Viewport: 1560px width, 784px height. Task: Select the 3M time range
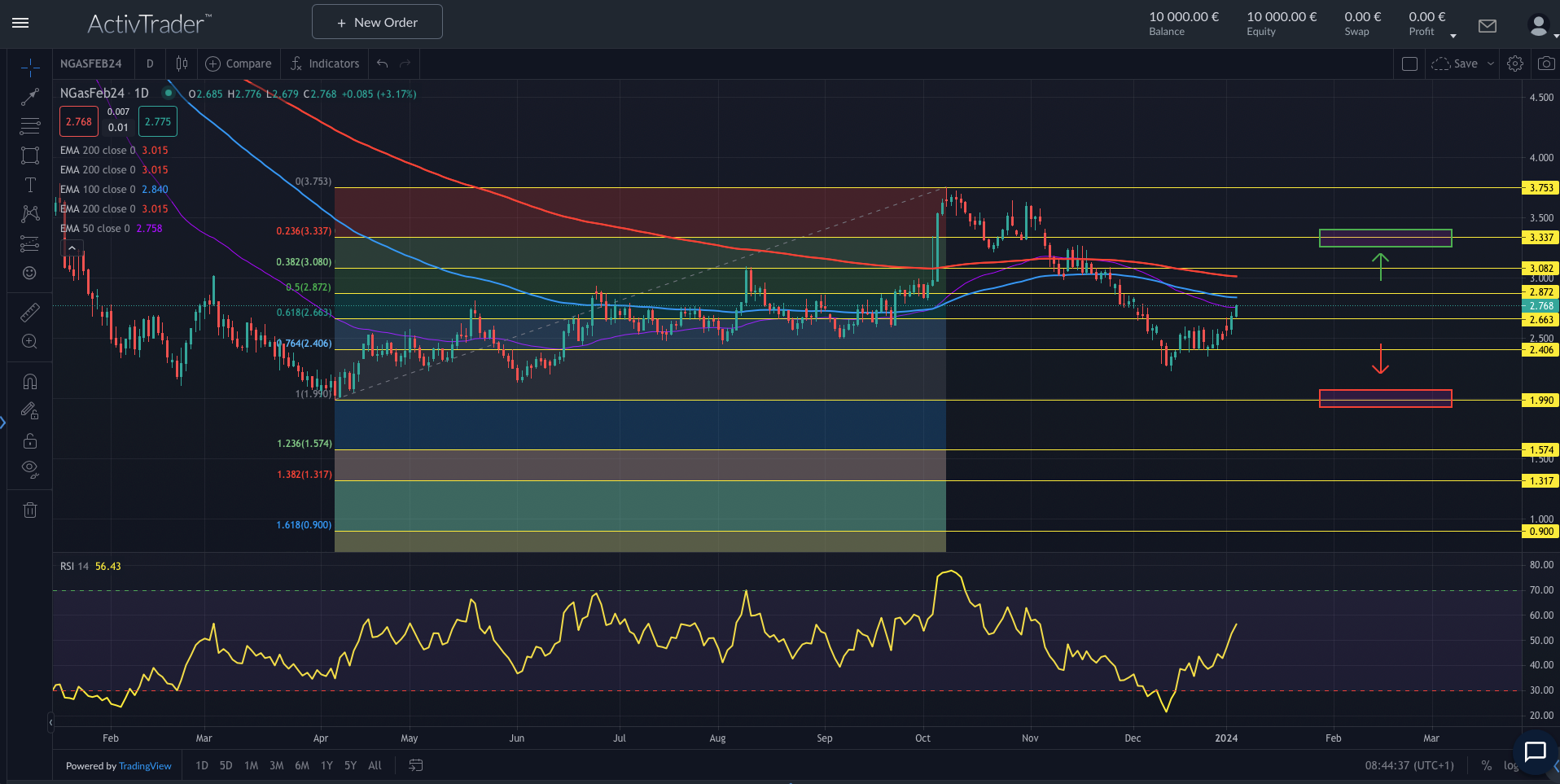tap(276, 765)
